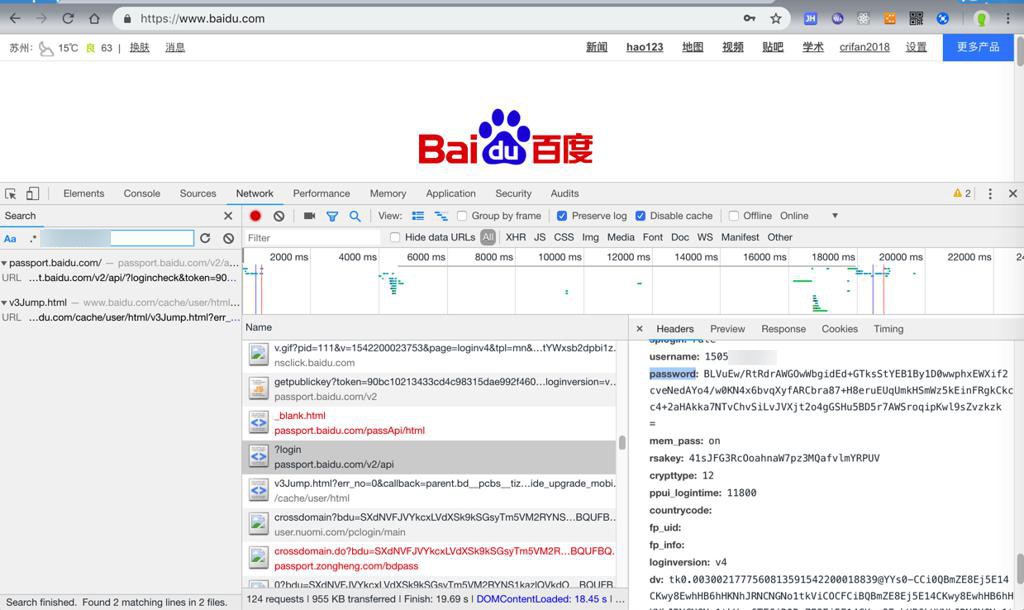Click the network Filter text box
The width and height of the screenshot is (1024, 610).
click(x=312, y=238)
